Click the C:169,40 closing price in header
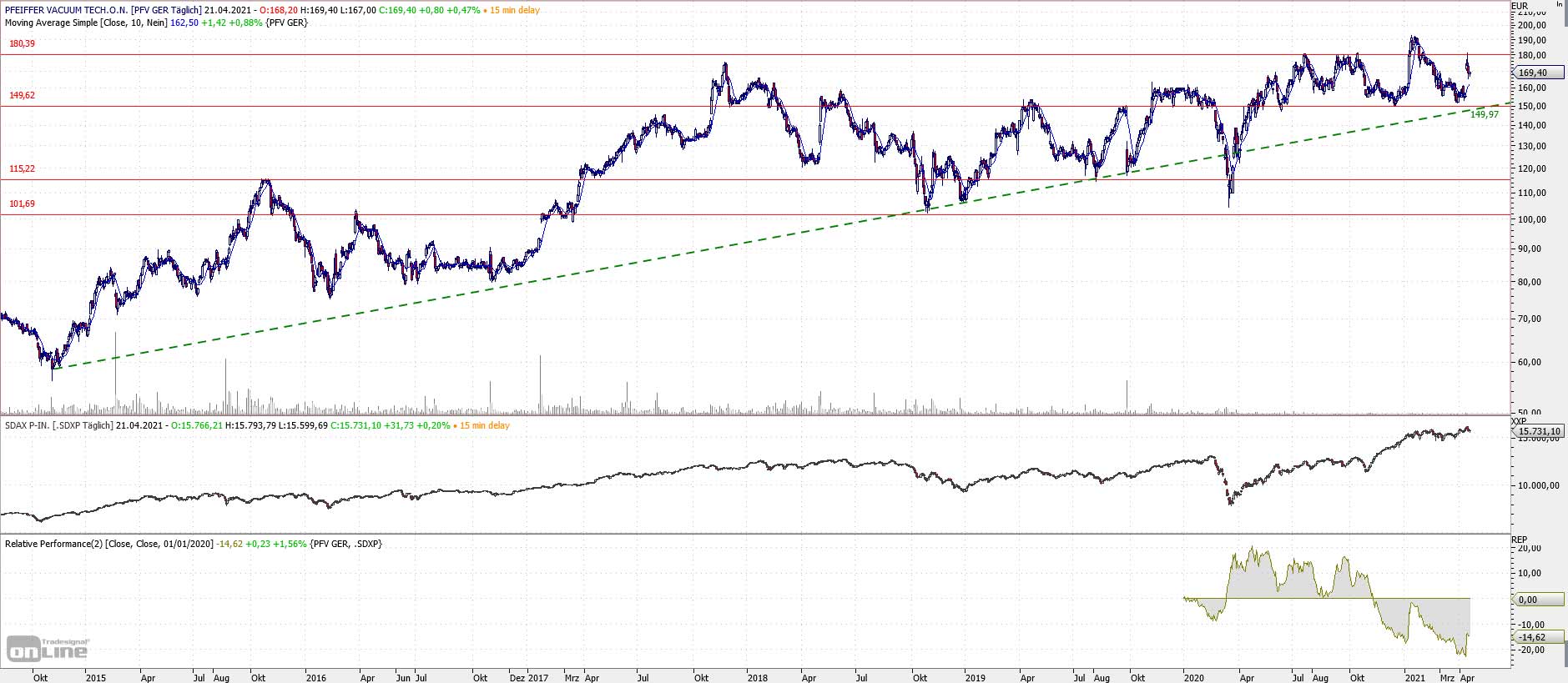1568x683 pixels. pos(397,10)
